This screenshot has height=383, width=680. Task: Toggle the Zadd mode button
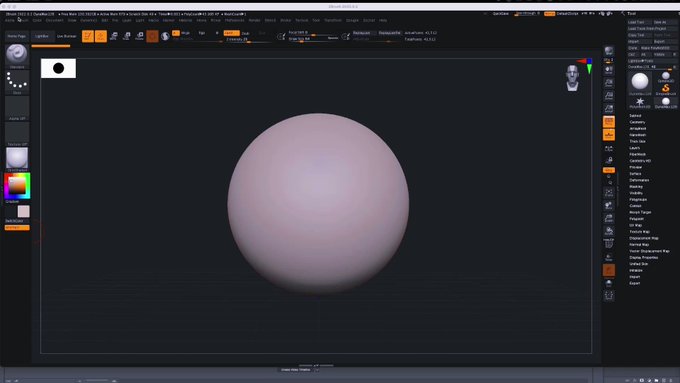tap(231, 33)
